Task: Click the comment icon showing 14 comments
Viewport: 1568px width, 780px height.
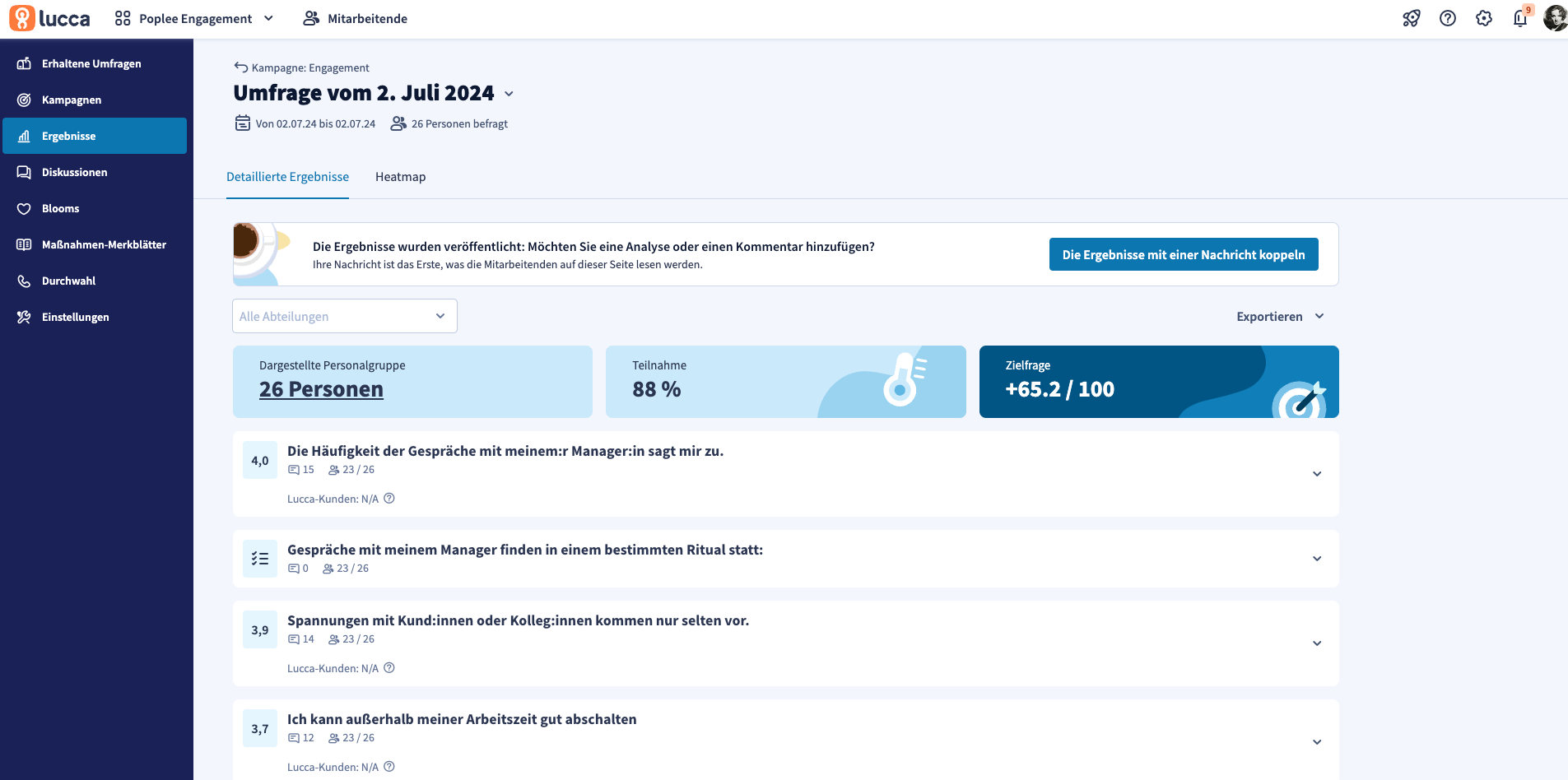Action: click(294, 639)
